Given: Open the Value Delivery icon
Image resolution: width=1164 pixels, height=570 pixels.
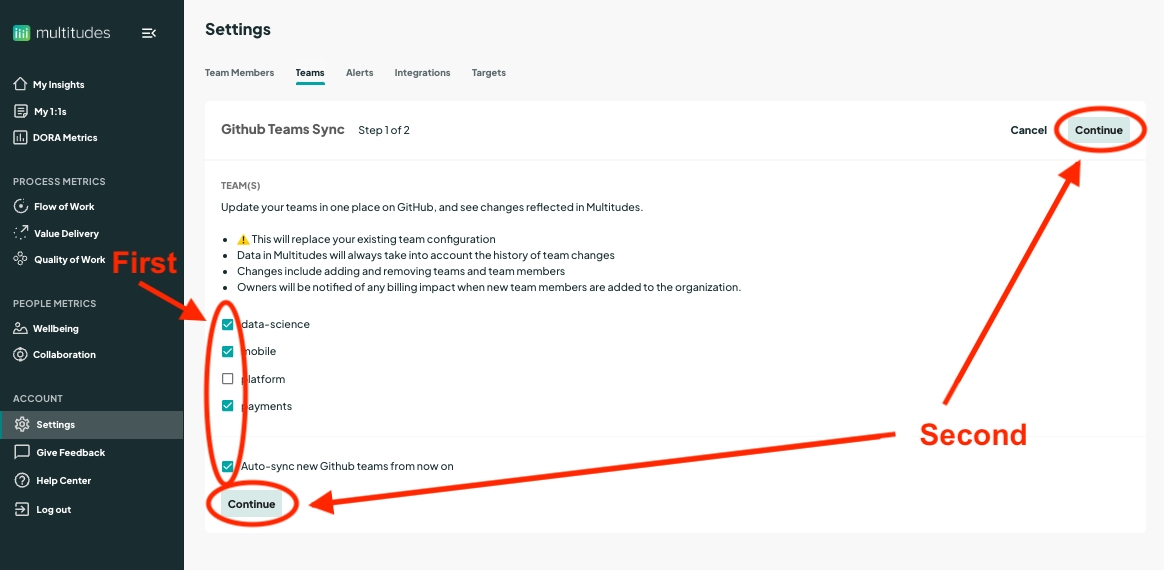Looking at the screenshot, I should pyautogui.click(x=21, y=233).
